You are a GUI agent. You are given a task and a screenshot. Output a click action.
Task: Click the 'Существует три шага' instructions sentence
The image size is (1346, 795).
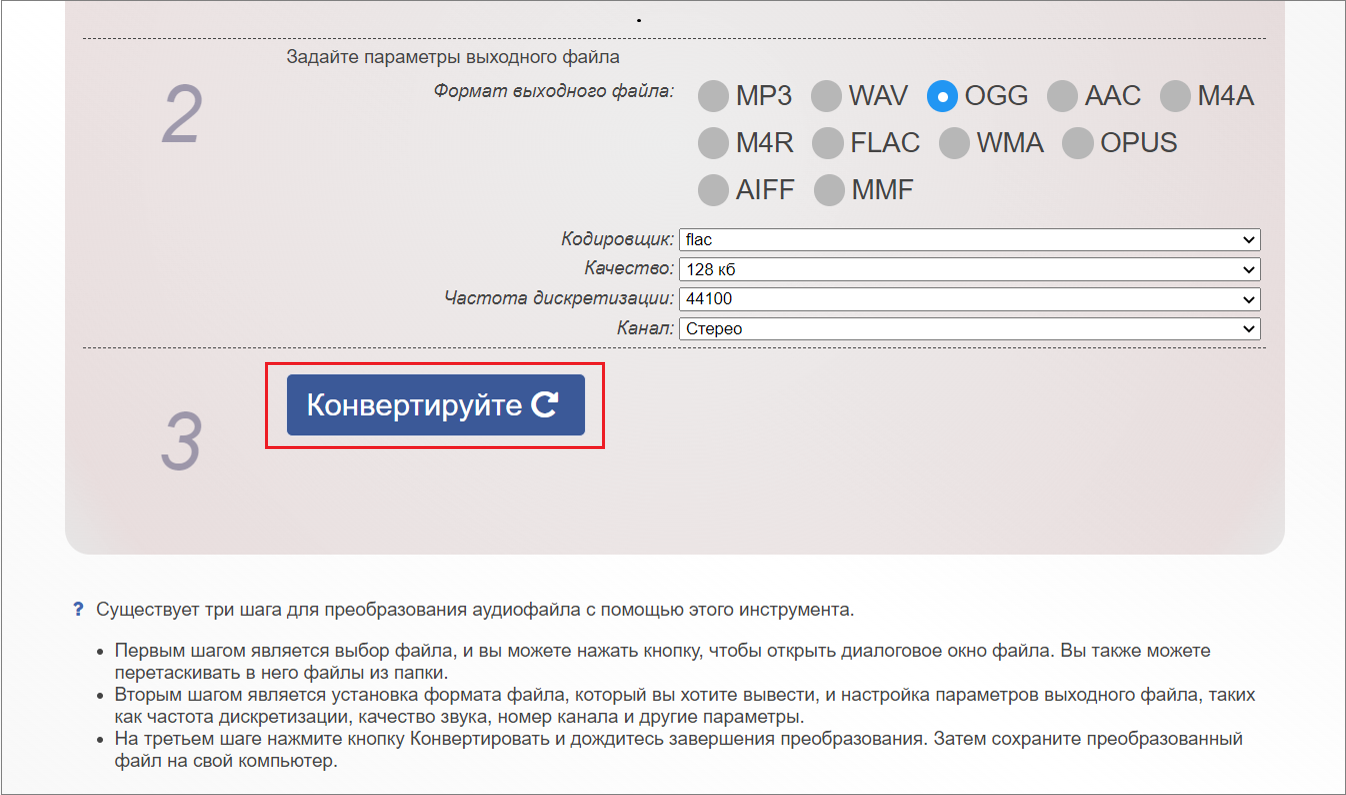click(475, 608)
